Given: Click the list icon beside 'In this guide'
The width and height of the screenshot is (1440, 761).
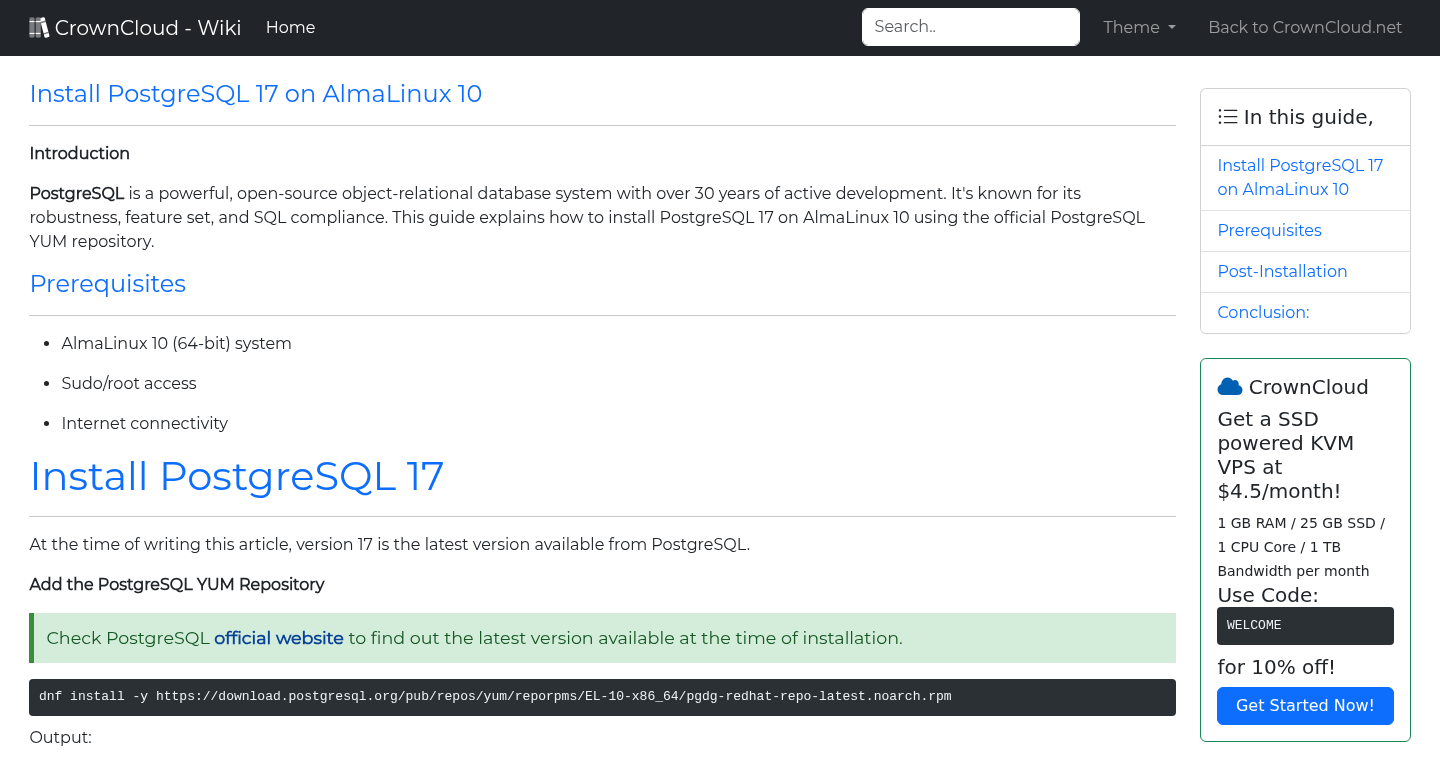Looking at the screenshot, I should (x=1227, y=116).
